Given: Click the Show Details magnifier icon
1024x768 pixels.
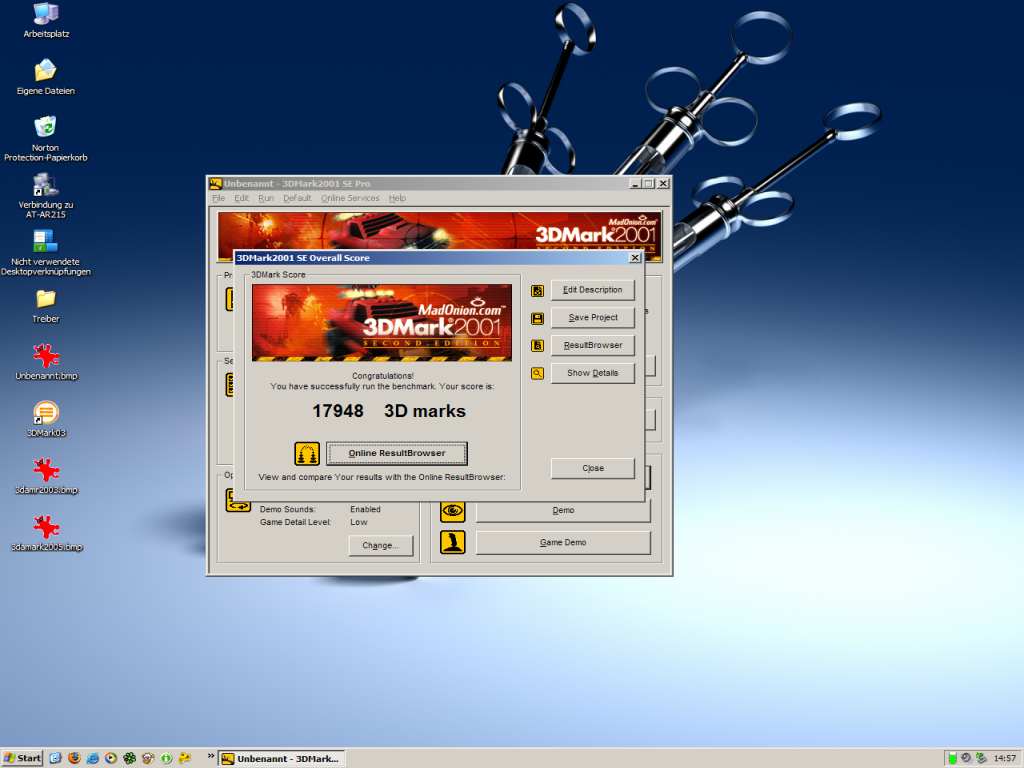Looking at the screenshot, I should (537, 374).
